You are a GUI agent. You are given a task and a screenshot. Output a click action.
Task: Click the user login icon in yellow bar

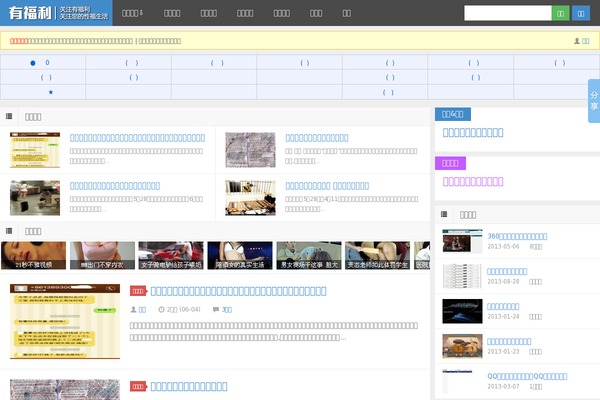(x=577, y=41)
